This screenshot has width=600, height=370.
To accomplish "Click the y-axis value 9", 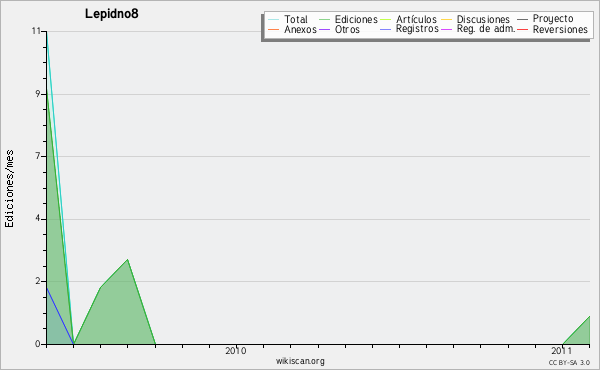I will [38, 94].
